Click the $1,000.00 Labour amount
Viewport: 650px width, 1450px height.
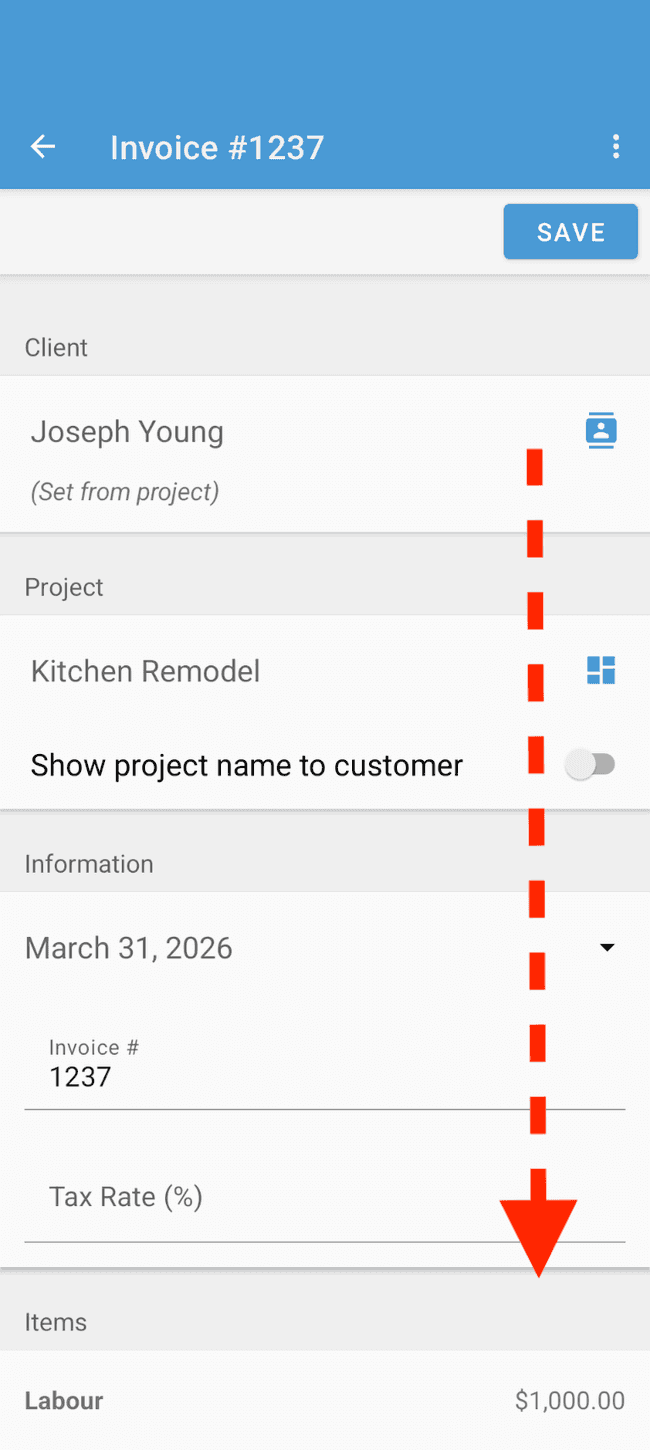click(570, 1400)
